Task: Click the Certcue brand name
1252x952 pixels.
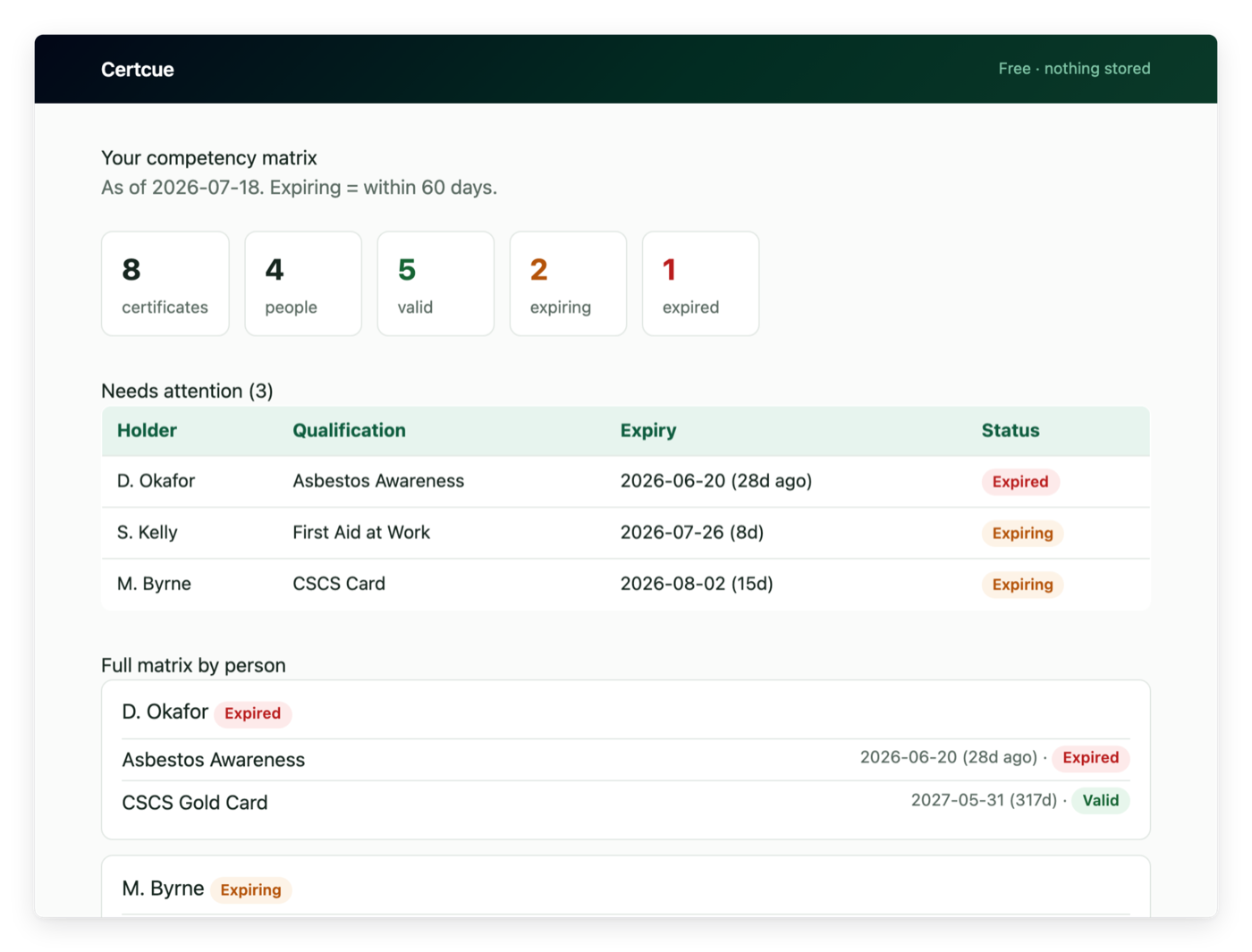Action: (137, 70)
